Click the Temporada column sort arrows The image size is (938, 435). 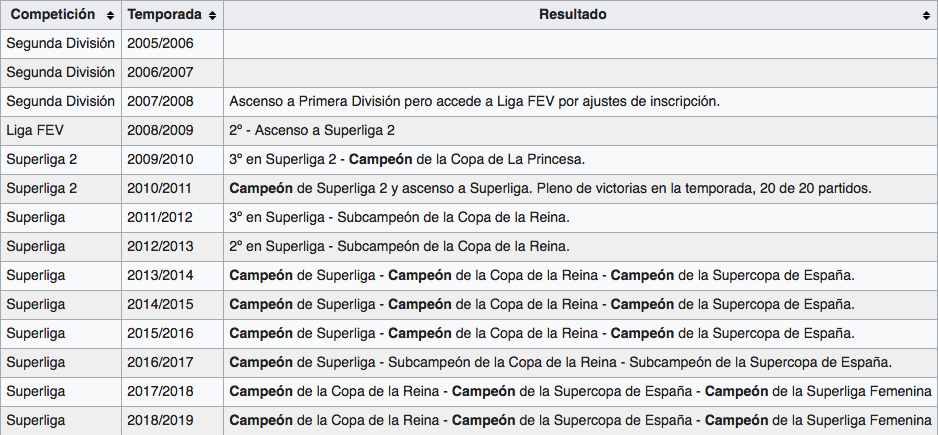coord(211,16)
